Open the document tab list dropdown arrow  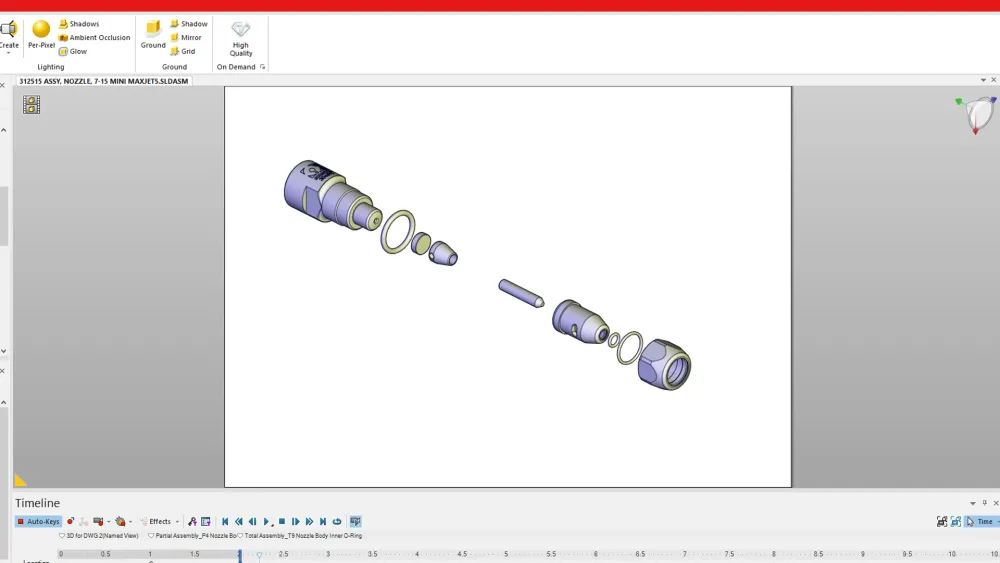click(983, 80)
